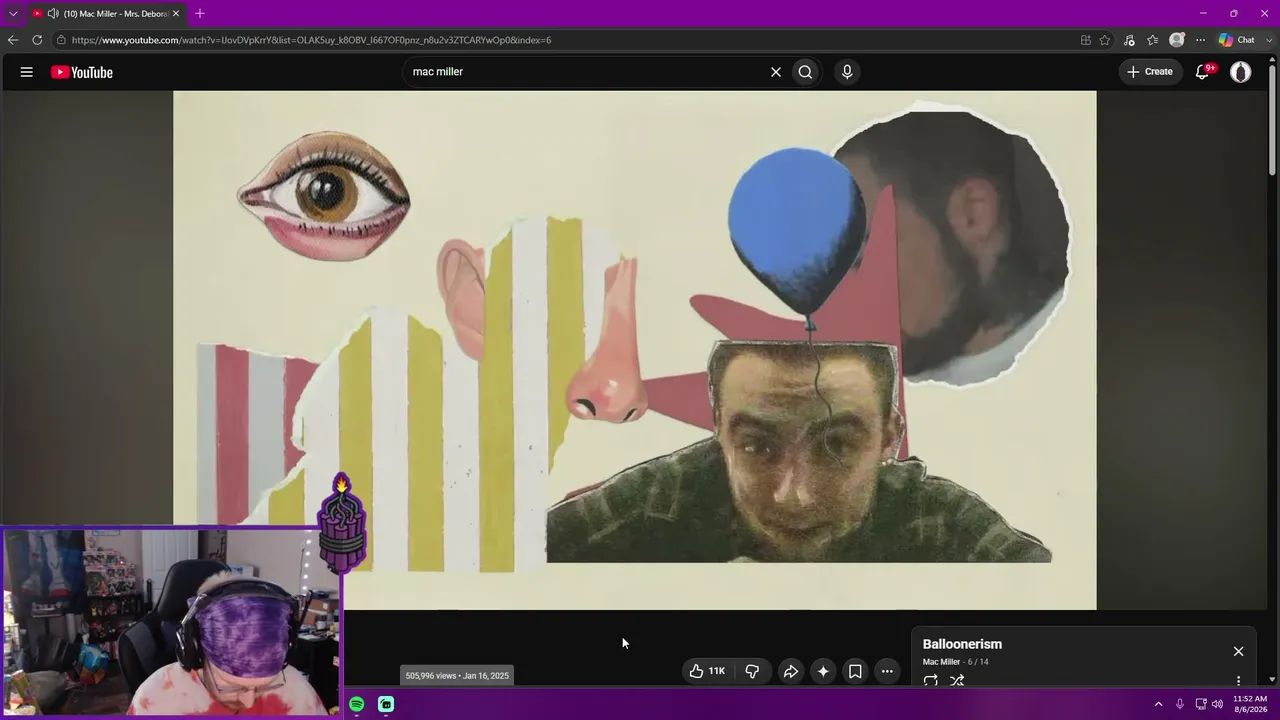Expand the tab search dropdown

click(13, 13)
